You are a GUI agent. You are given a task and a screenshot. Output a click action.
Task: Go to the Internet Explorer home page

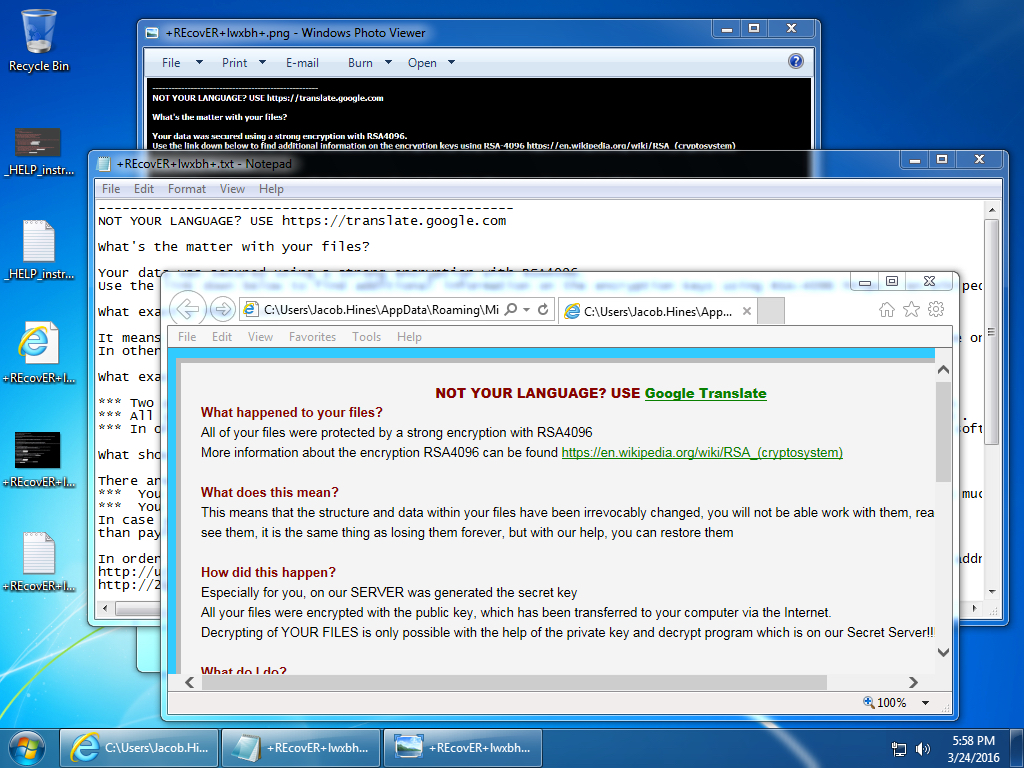[x=886, y=309]
